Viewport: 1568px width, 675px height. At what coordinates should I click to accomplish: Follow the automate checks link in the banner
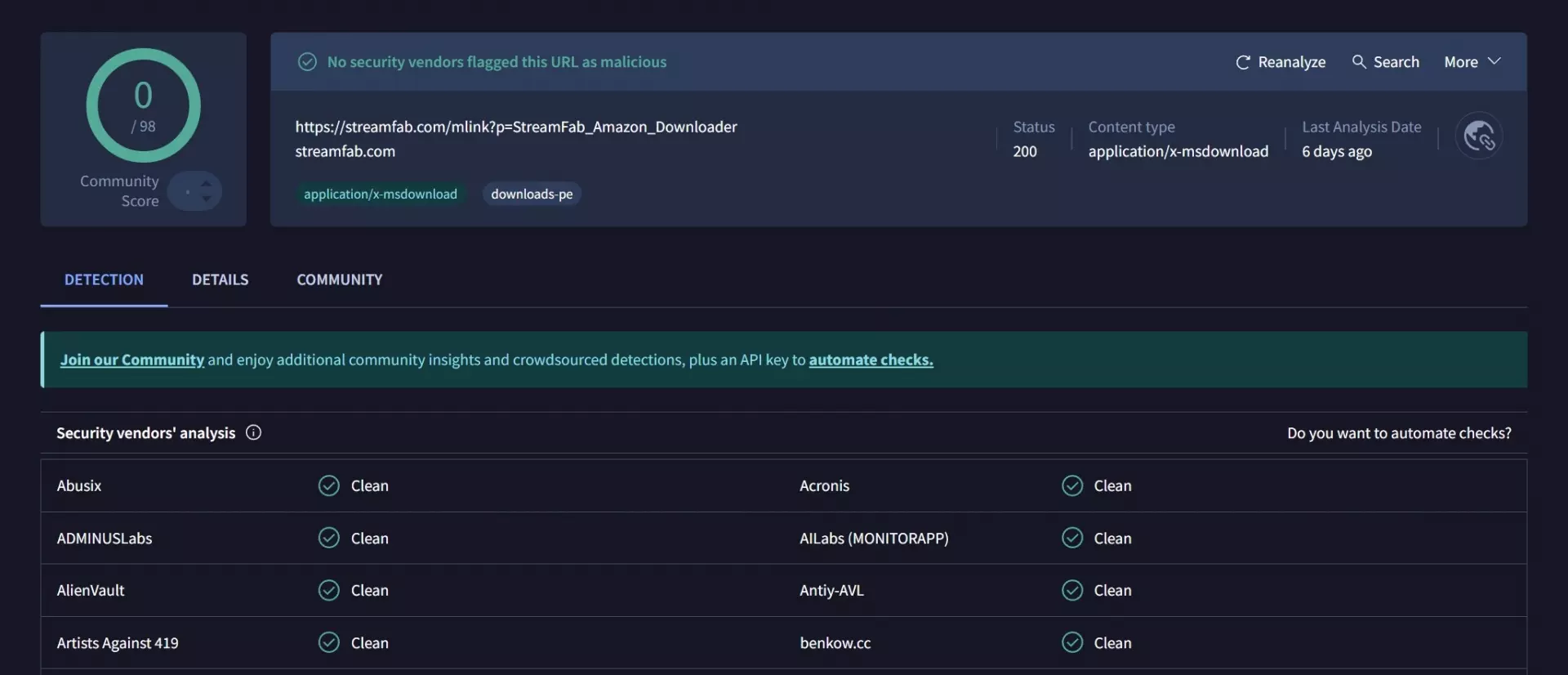(871, 360)
